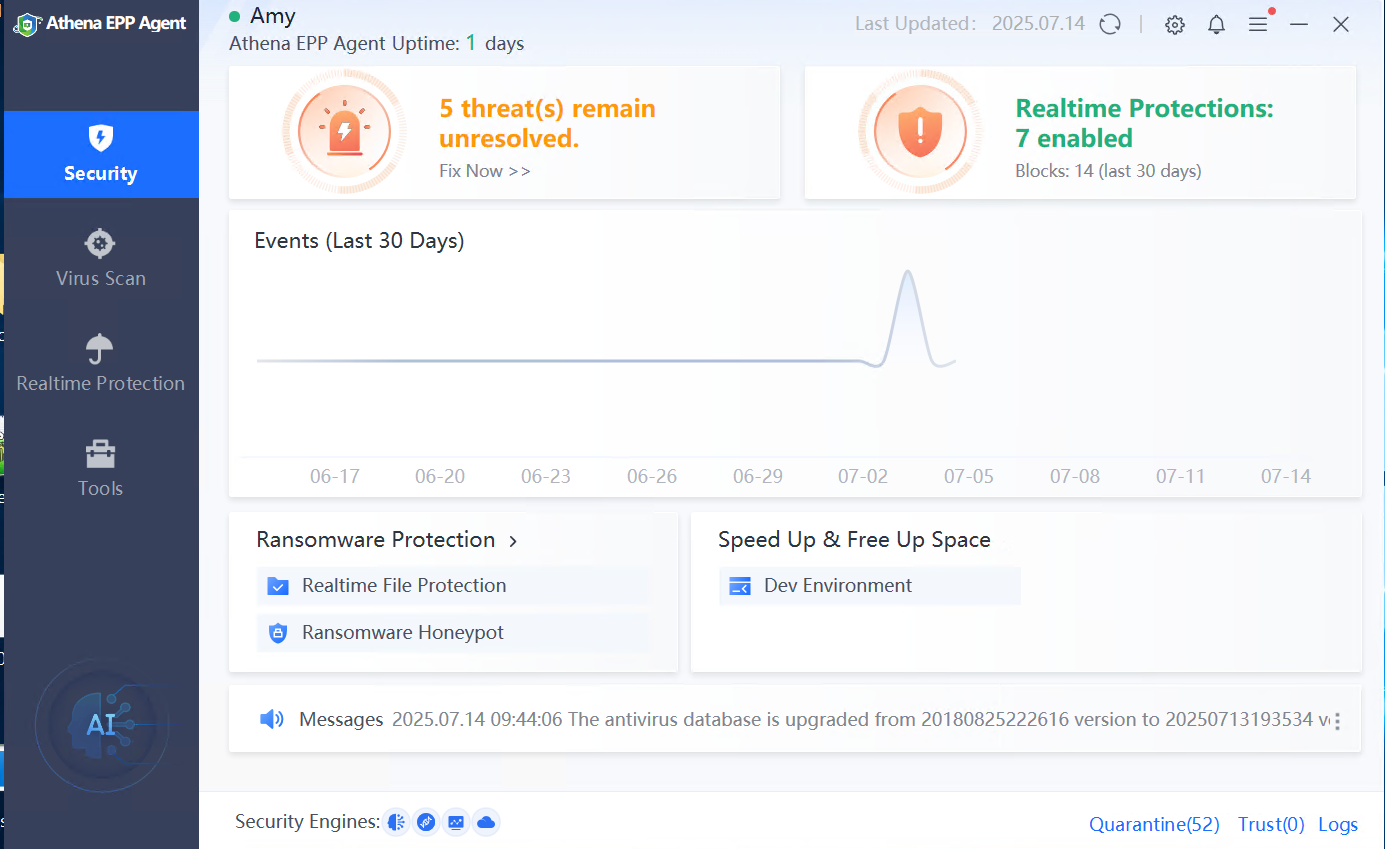Viewport: 1385px width, 849px height.
Task: Click the realtime protection shield icon
Action: point(919,131)
